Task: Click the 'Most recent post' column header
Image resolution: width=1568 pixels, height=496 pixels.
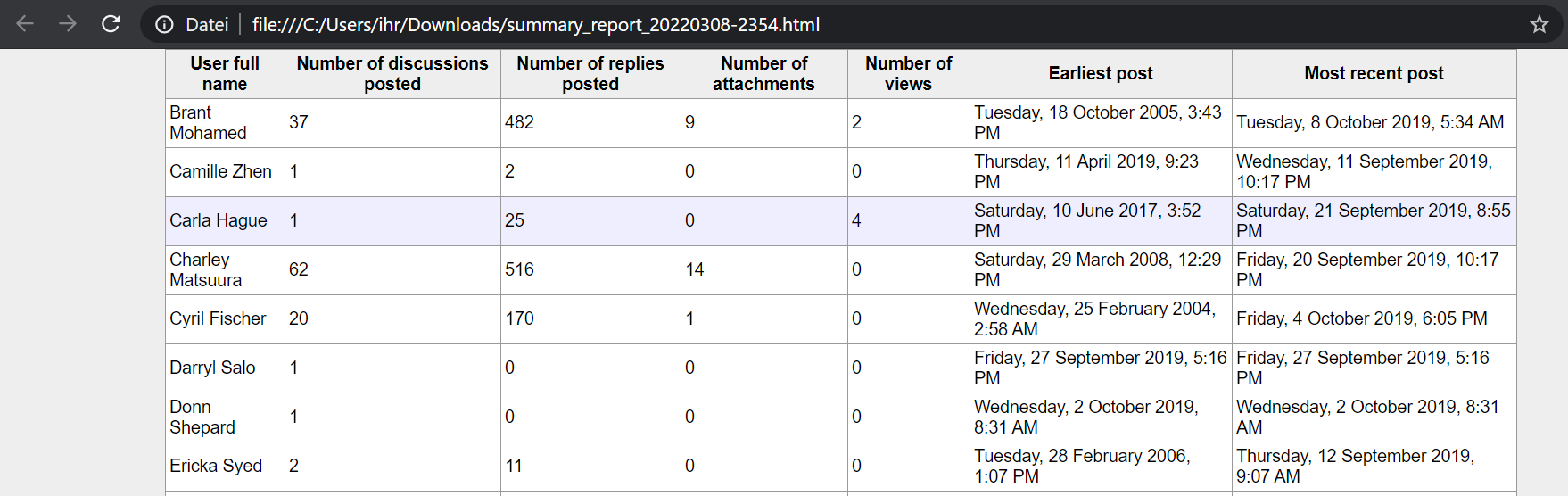Action: click(x=1374, y=74)
